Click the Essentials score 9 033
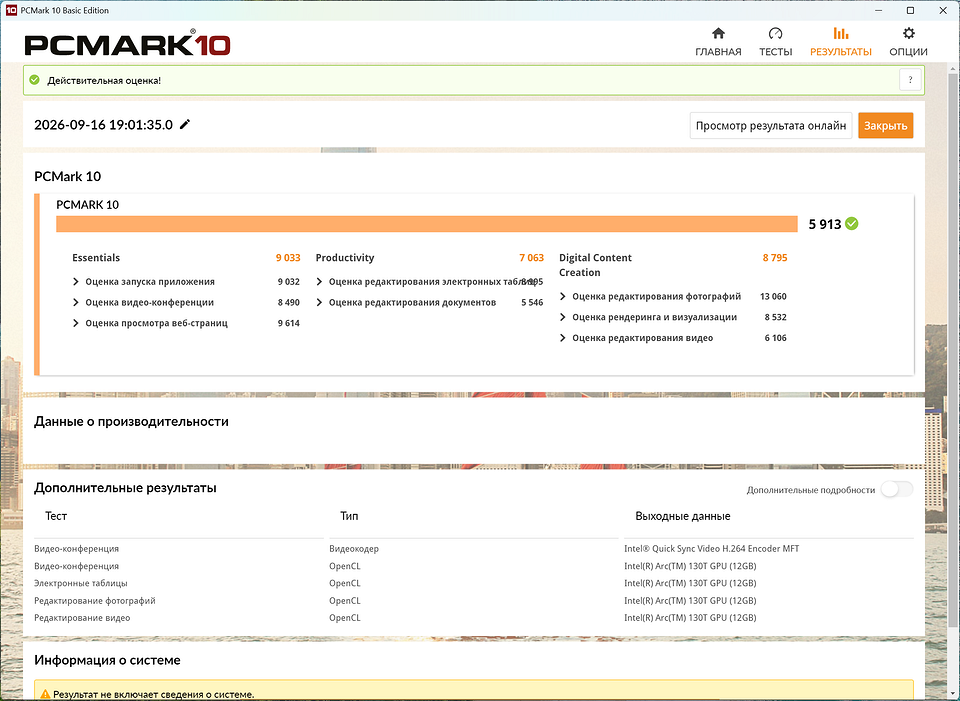This screenshot has width=960, height=701. click(x=288, y=258)
